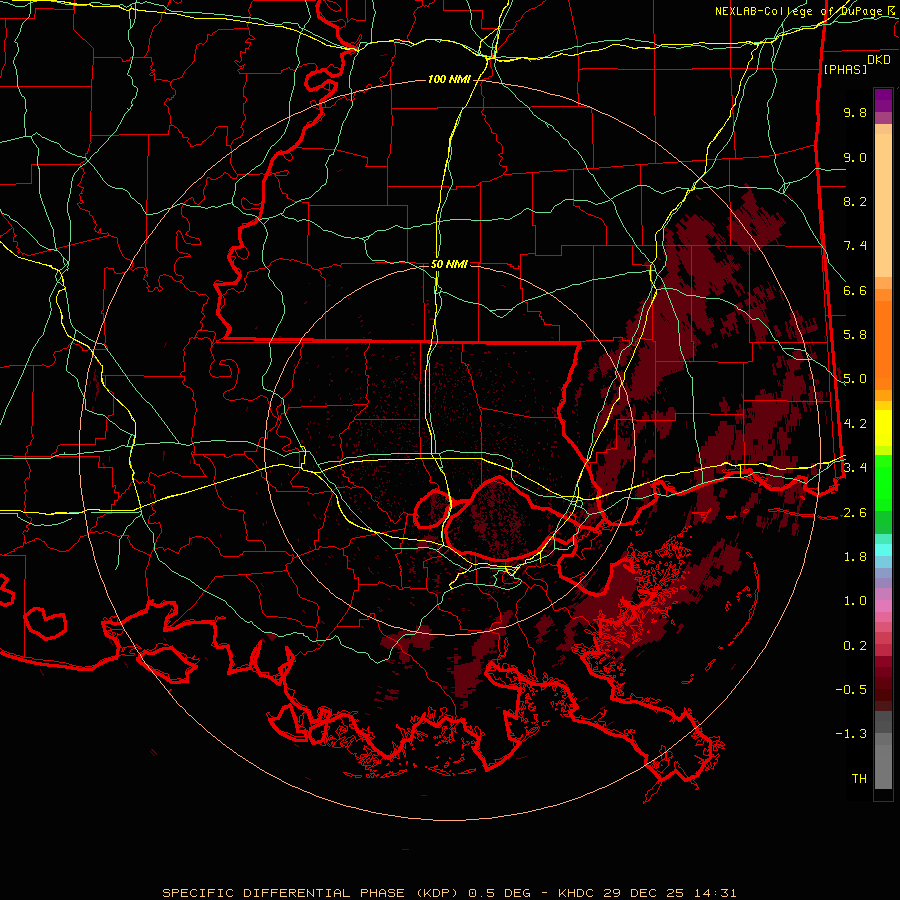This screenshot has width=900, height=900.
Task: Click the 1.0 value on color scale
Action: 855,601
